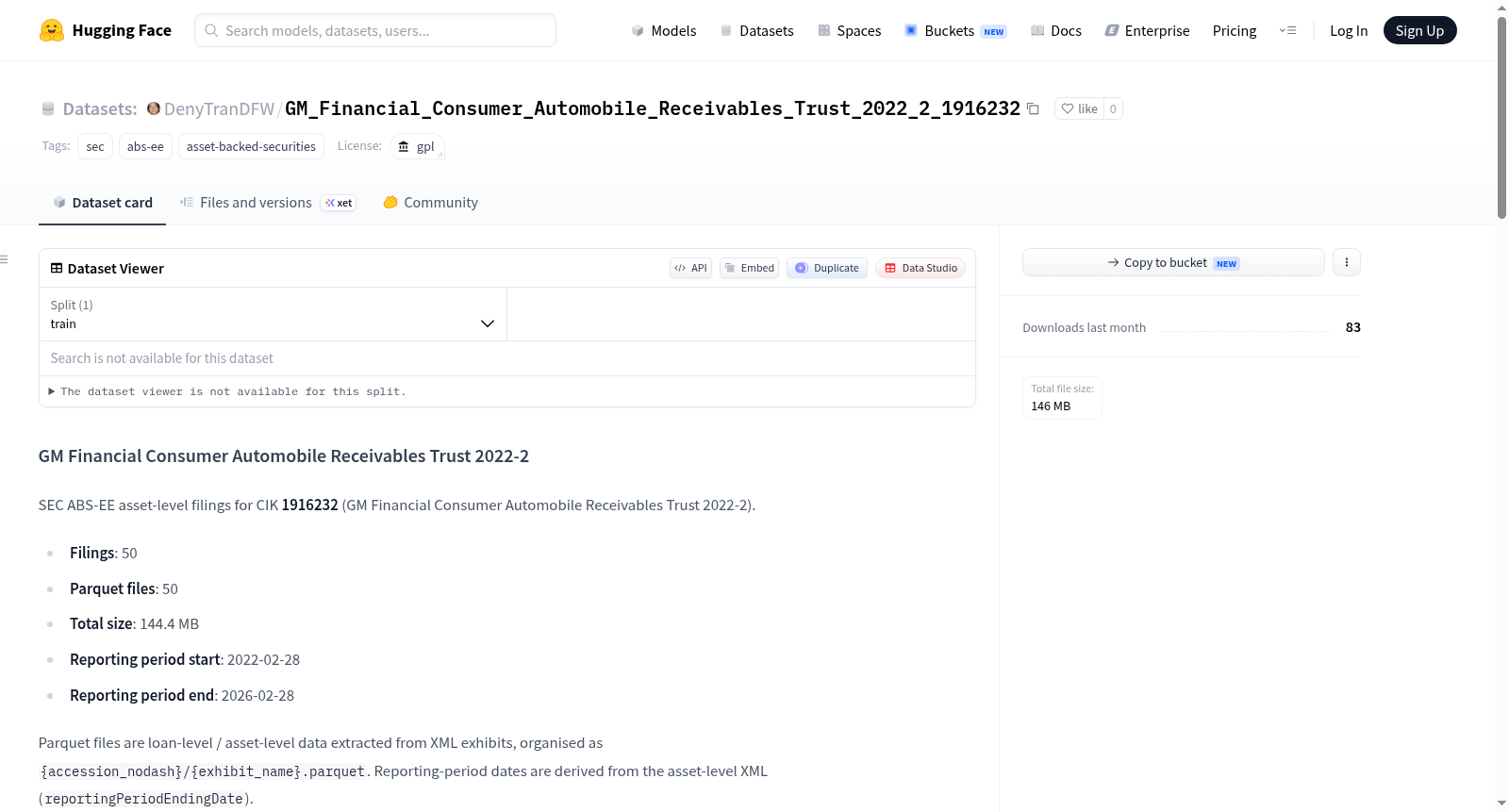
Task: Click the downloads count 83
Action: pos(1352,327)
